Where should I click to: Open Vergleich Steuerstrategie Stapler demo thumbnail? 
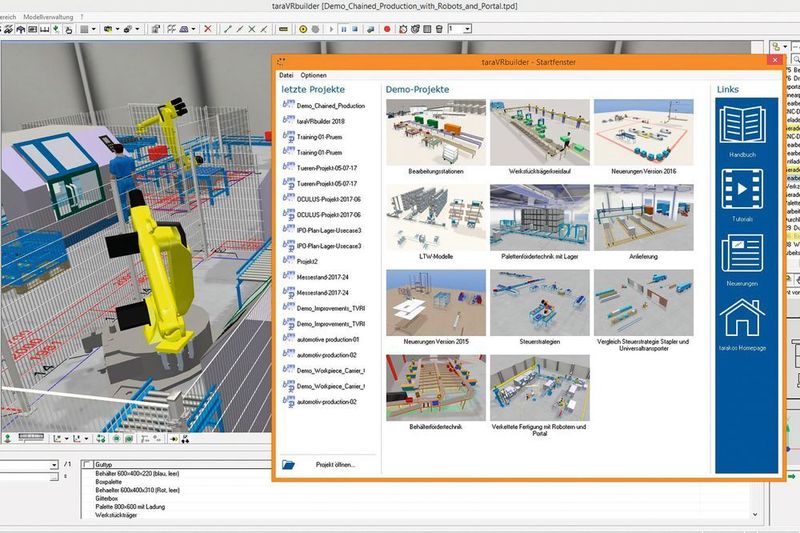click(x=644, y=303)
